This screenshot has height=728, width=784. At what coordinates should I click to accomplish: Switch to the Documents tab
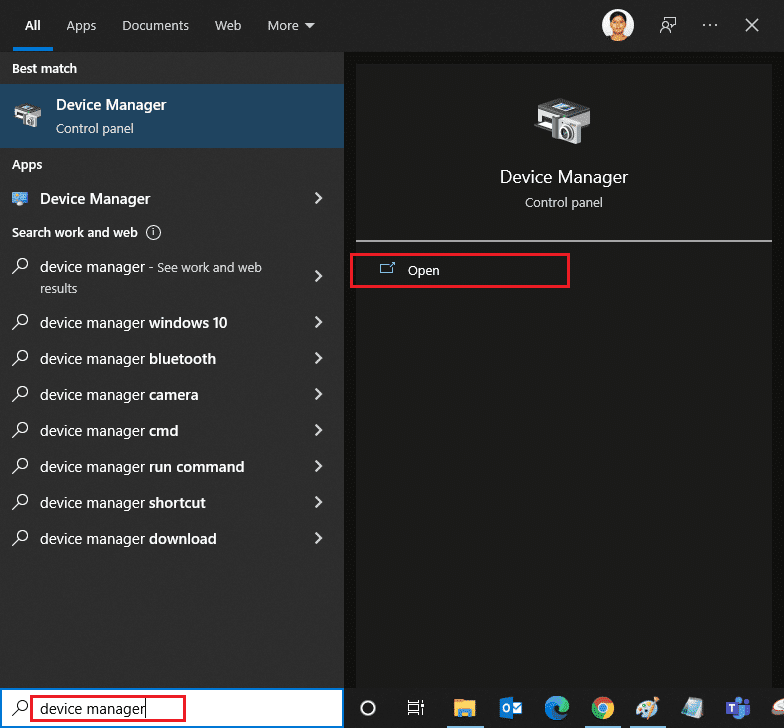tap(155, 26)
